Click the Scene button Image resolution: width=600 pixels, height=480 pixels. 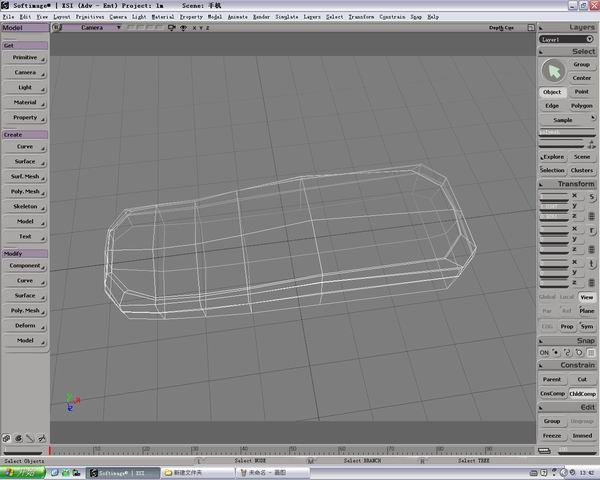[x=582, y=157]
